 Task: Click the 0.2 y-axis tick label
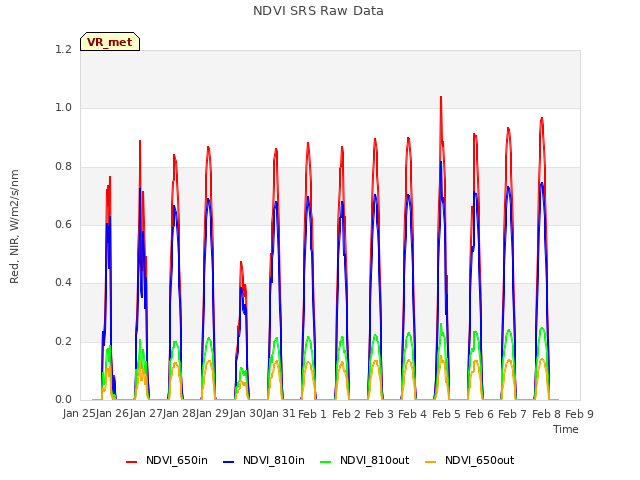(63, 342)
